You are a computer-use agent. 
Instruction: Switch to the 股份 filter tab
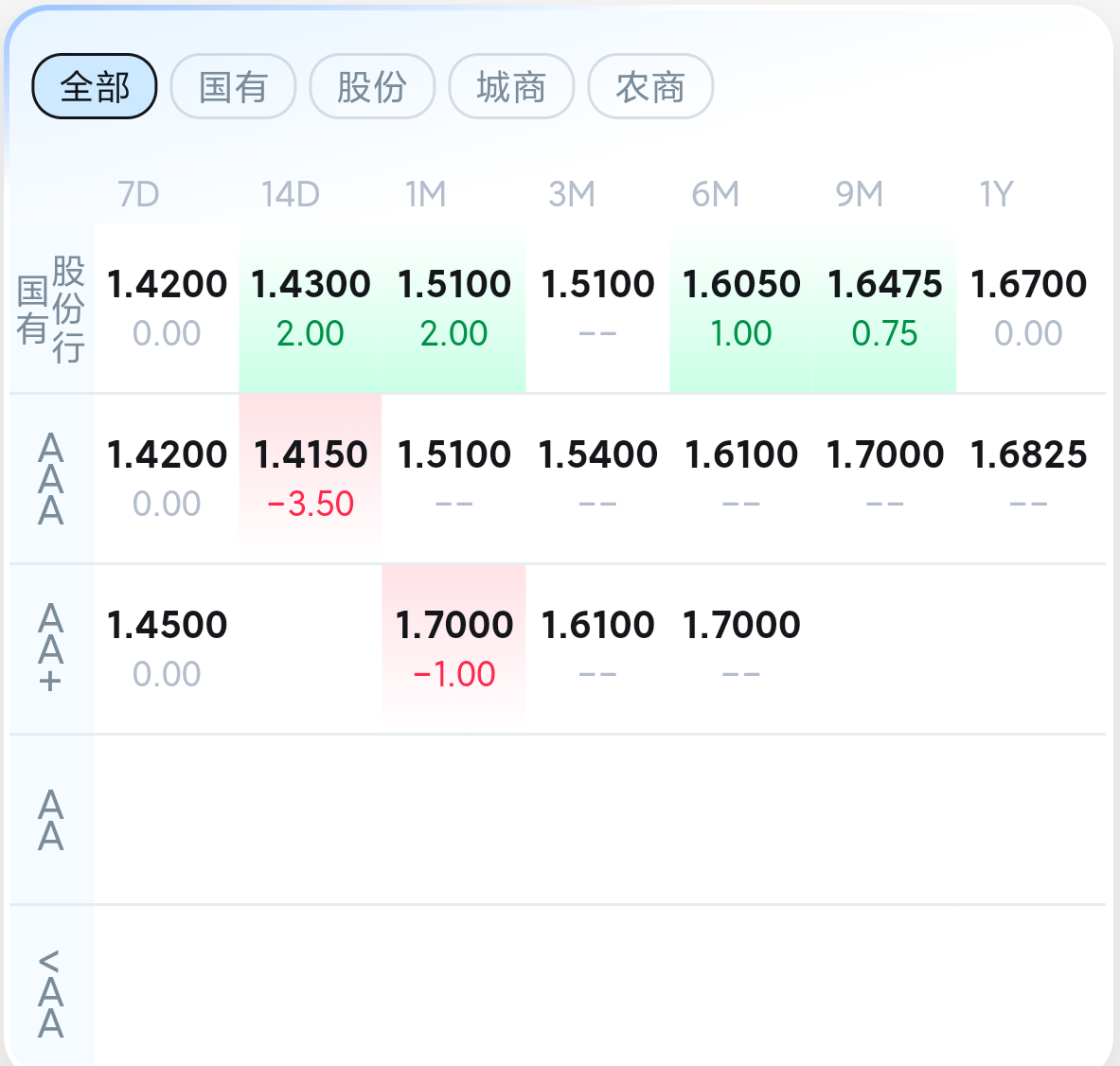[x=372, y=87]
